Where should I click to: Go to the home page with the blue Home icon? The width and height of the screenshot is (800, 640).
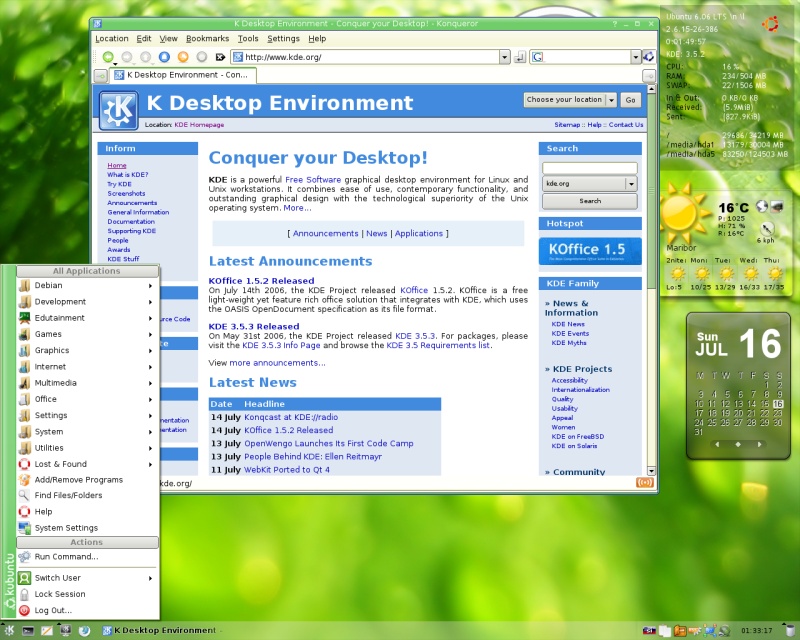[x=164, y=57]
